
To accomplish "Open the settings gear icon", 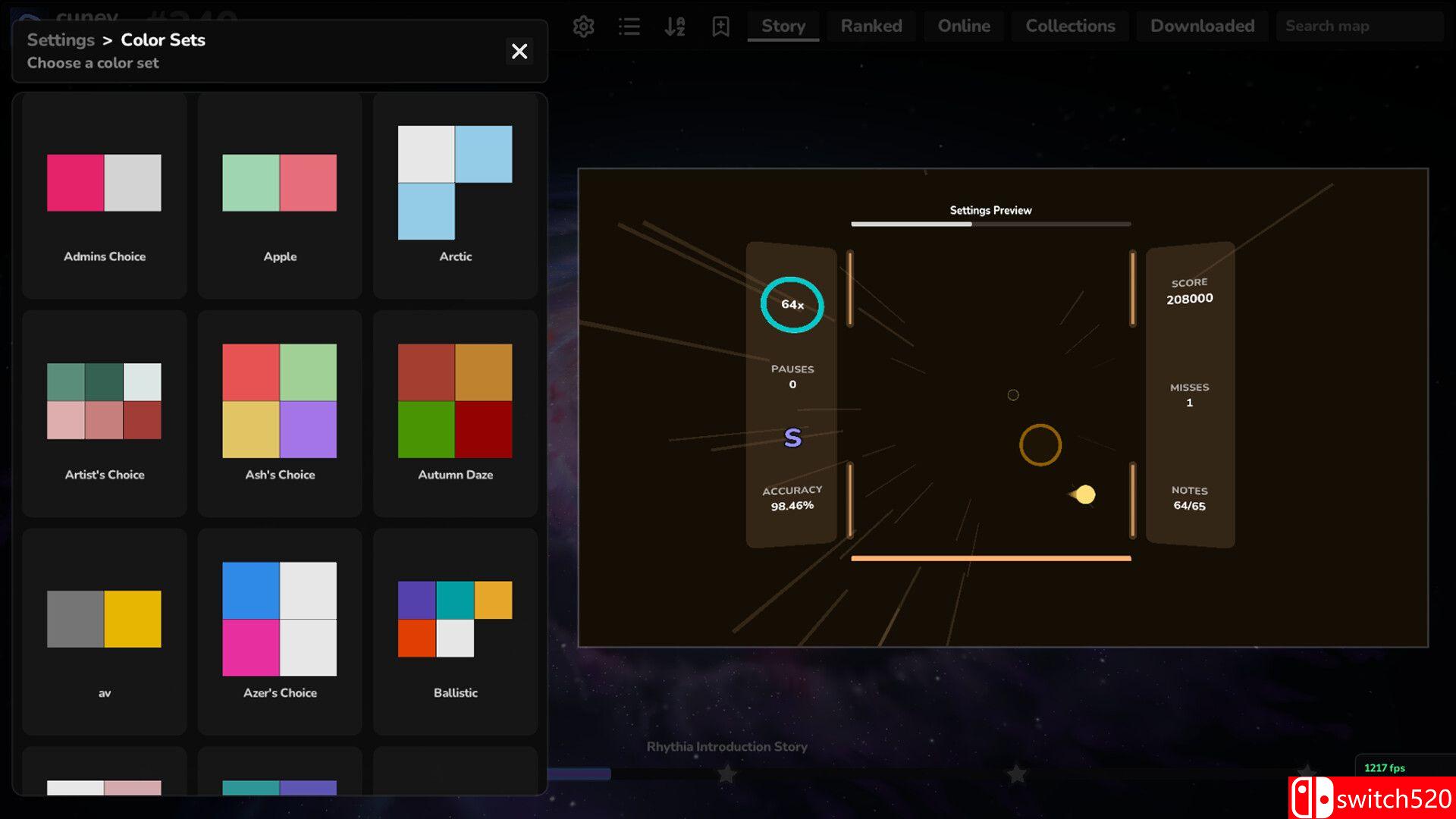I will (583, 27).
